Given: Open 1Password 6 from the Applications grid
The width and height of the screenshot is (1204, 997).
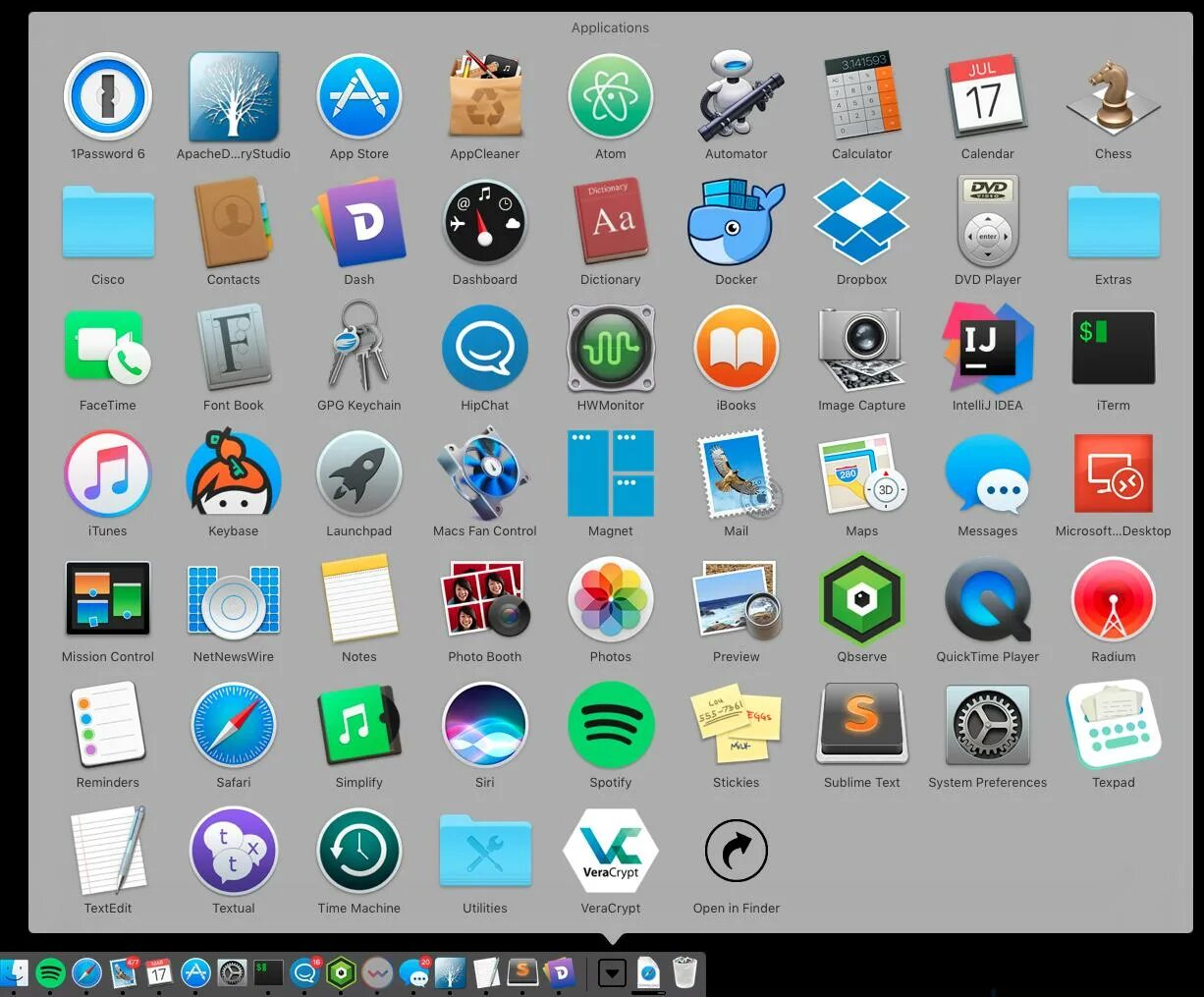Looking at the screenshot, I should pos(108,97).
